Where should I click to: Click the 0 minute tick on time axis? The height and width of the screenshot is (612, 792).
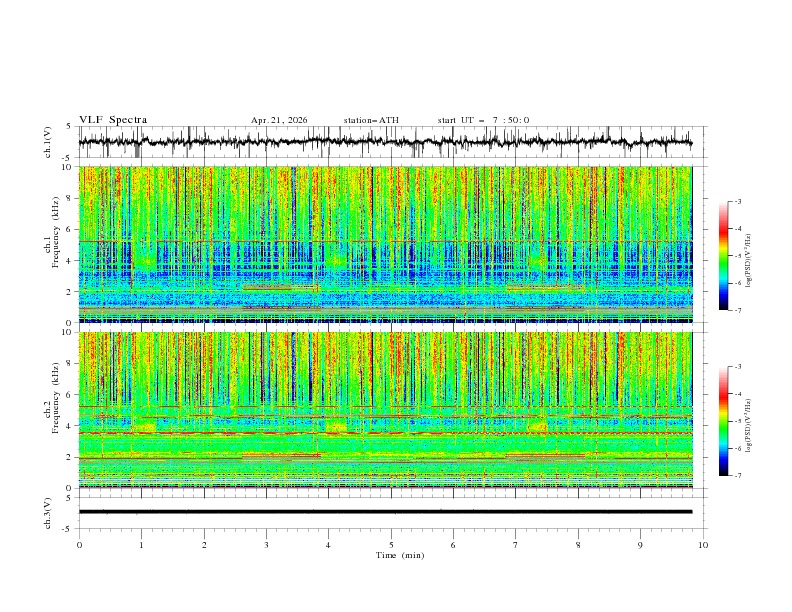[x=79, y=545]
